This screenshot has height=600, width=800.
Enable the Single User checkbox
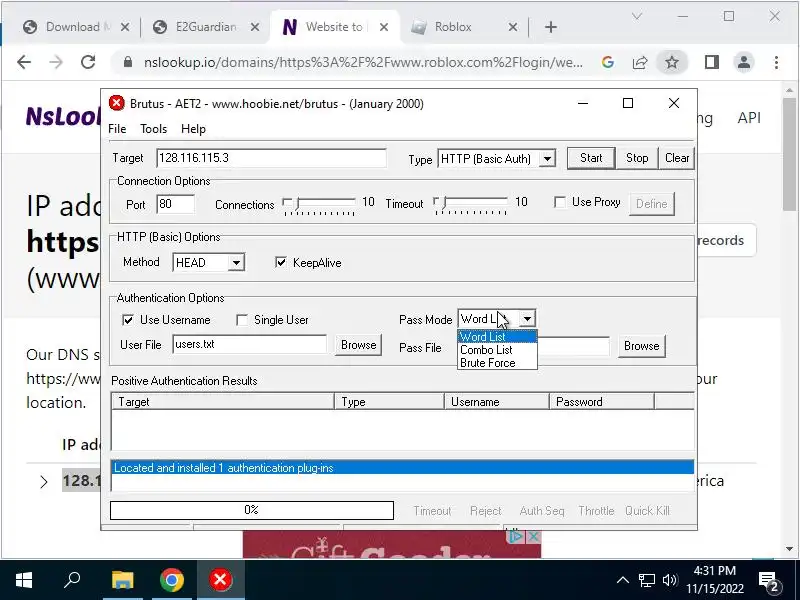[x=242, y=320]
